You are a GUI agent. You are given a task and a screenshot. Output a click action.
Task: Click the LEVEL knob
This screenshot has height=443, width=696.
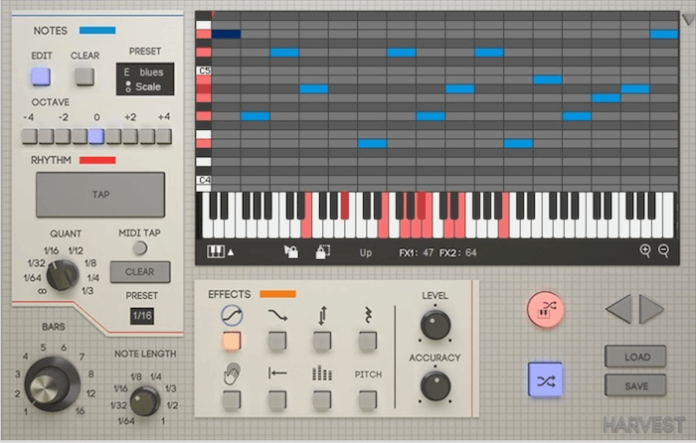(435, 324)
